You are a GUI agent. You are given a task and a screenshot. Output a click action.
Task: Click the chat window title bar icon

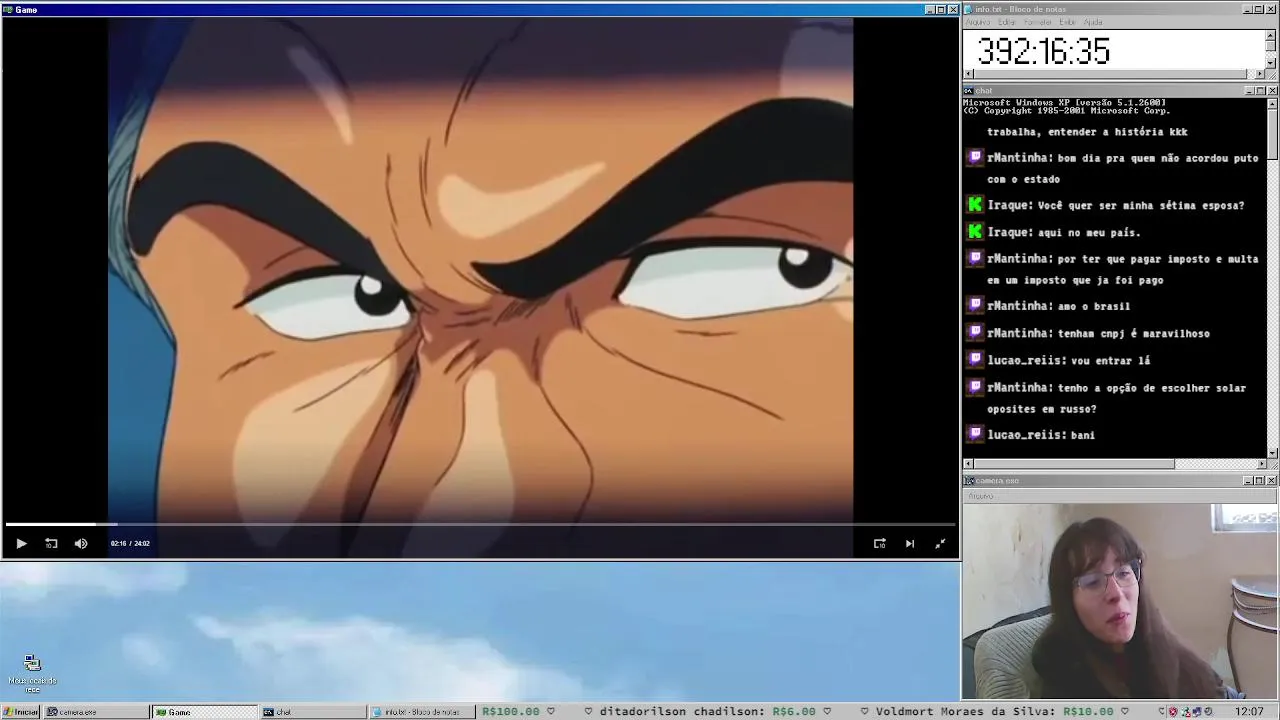click(968, 90)
